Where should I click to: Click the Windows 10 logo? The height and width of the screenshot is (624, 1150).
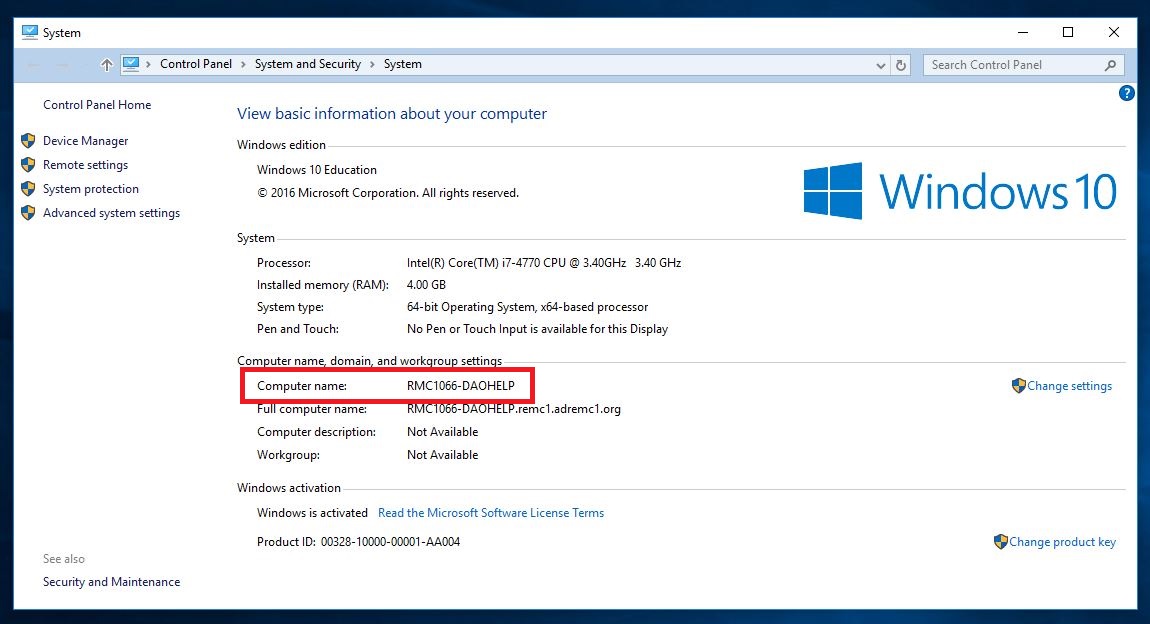coord(960,191)
